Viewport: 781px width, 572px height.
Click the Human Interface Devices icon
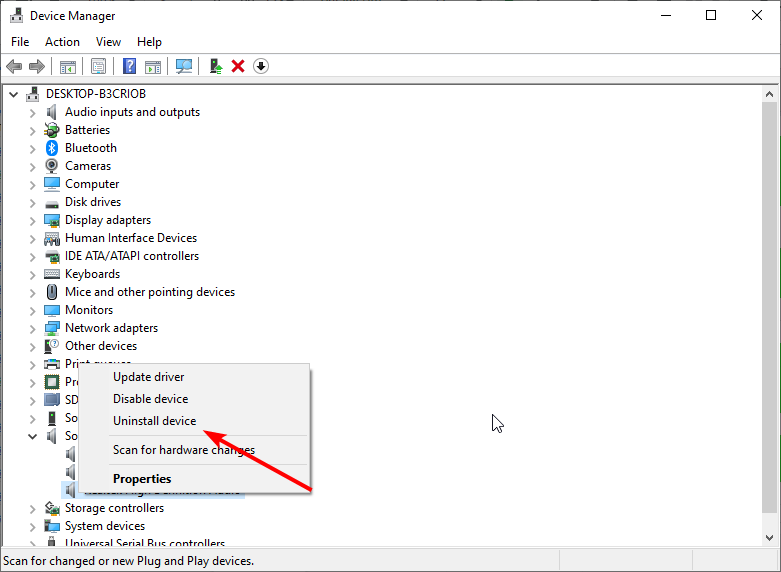coord(52,239)
